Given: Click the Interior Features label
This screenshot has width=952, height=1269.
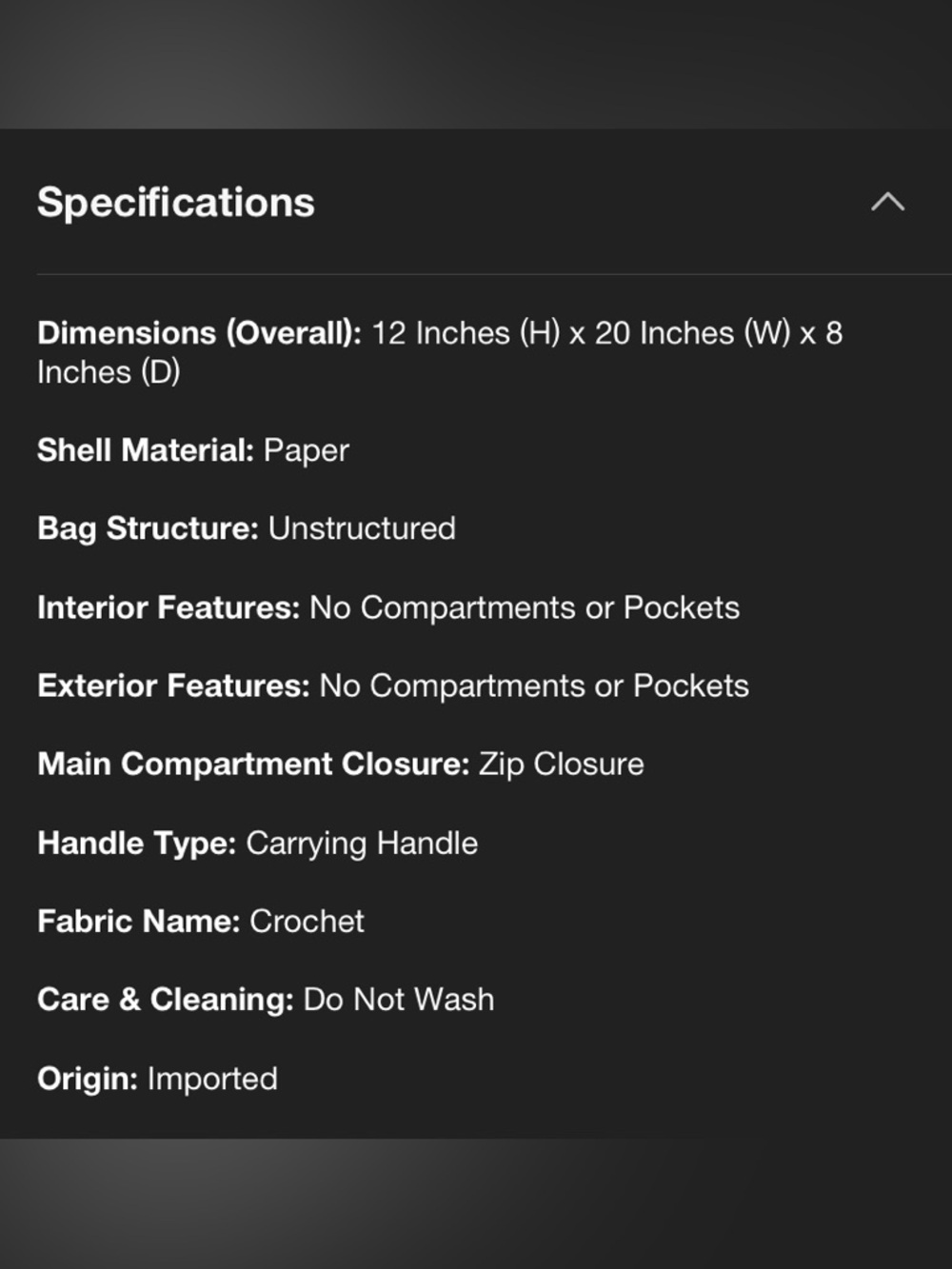Looking at the screenshot, I should tap(169, 607).
